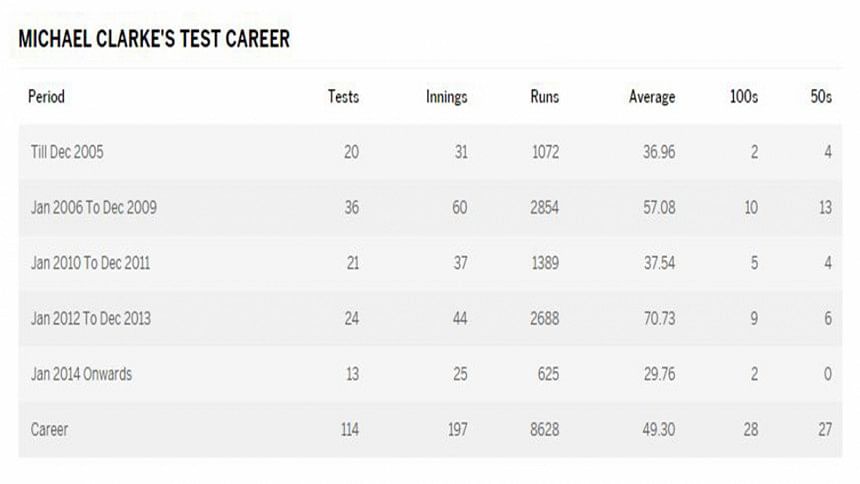Select the Jan 2006 To Dec 2009 row

click(431, 207)
